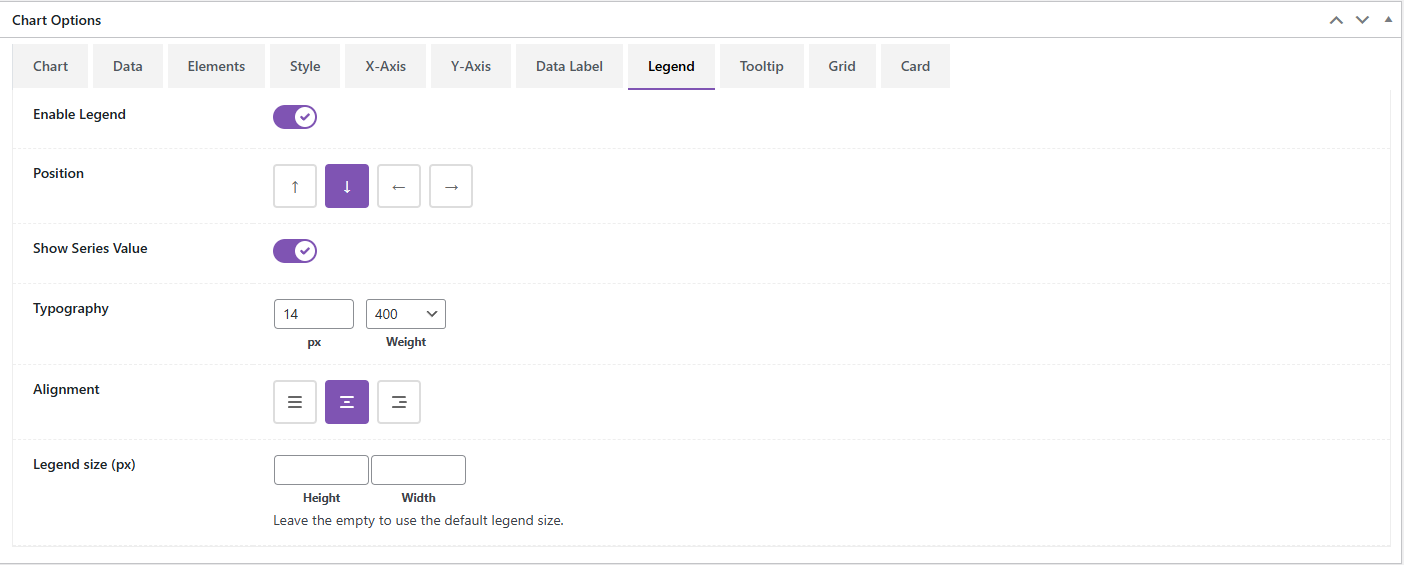Viewport: 1404px width, 565px height.
Task: Collapse the Chart Options panel triangle
Action: (1388, 20)
